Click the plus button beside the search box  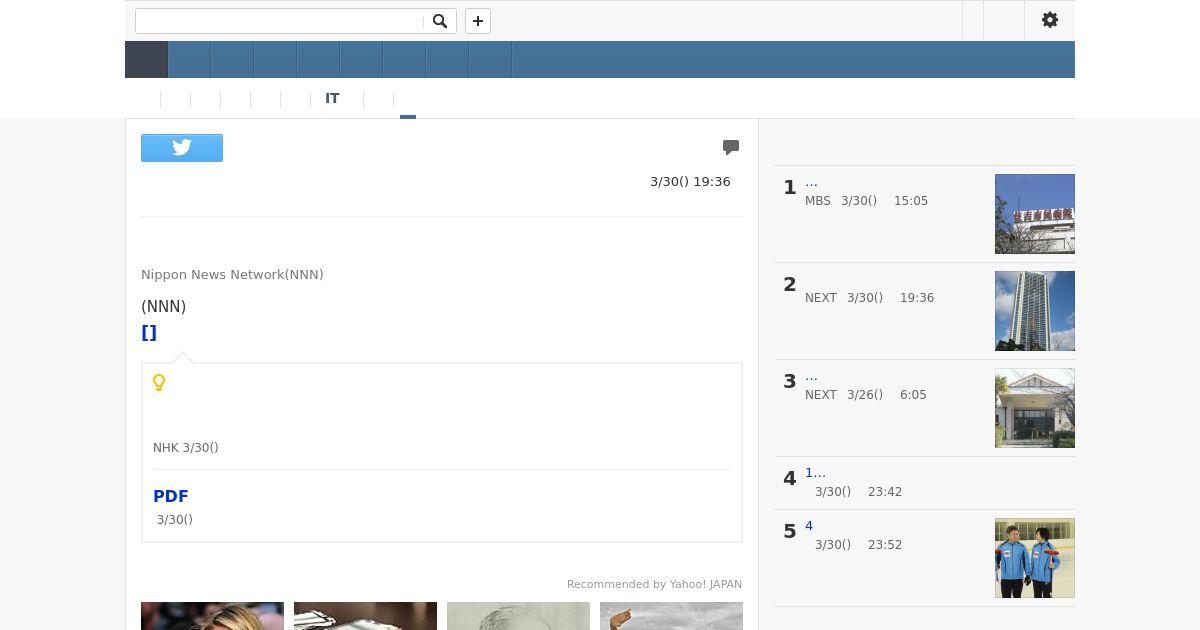click(x=478, y=21)
